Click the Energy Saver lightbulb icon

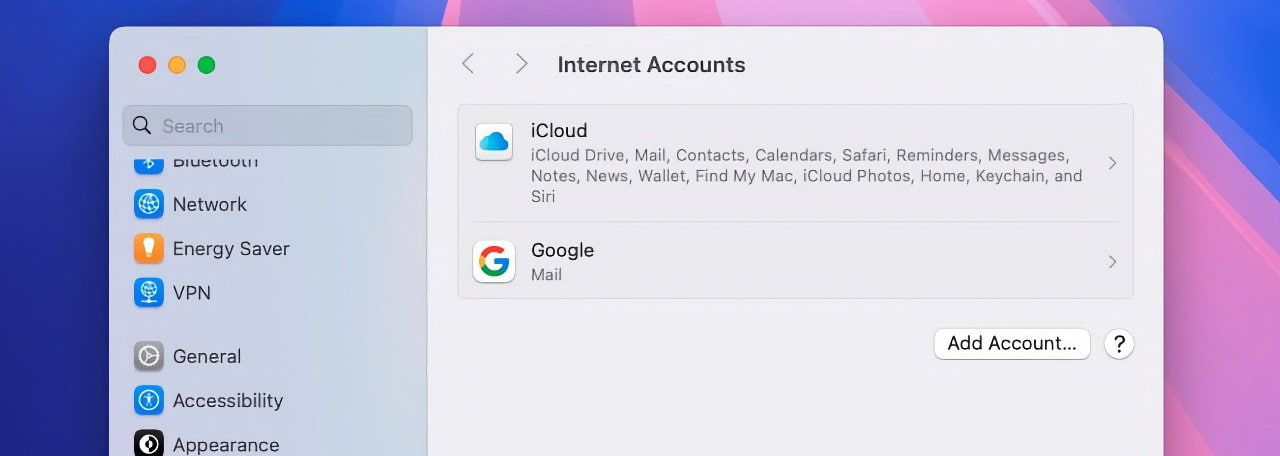tap(149, 248)
